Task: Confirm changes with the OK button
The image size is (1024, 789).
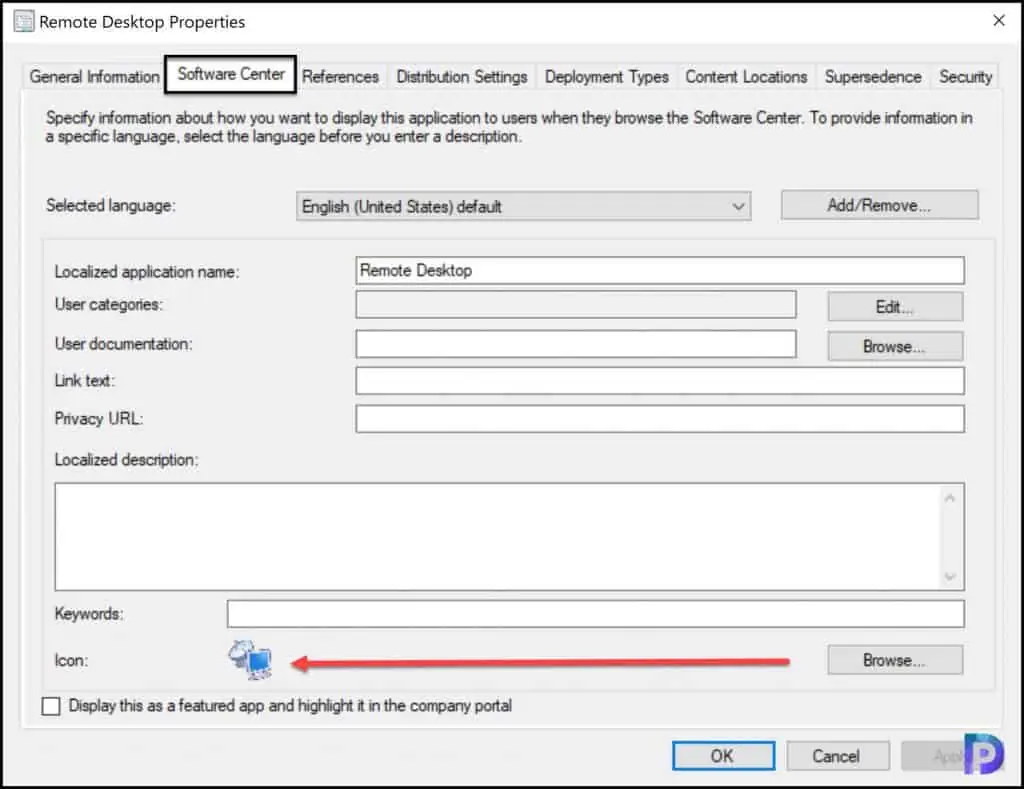Action: pyautogui.click(x=724, y=756)
